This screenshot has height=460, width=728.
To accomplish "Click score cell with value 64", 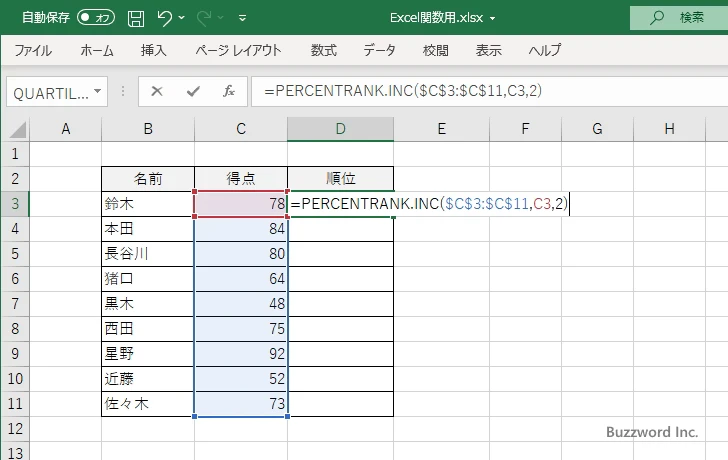I will tap(241, 279).
